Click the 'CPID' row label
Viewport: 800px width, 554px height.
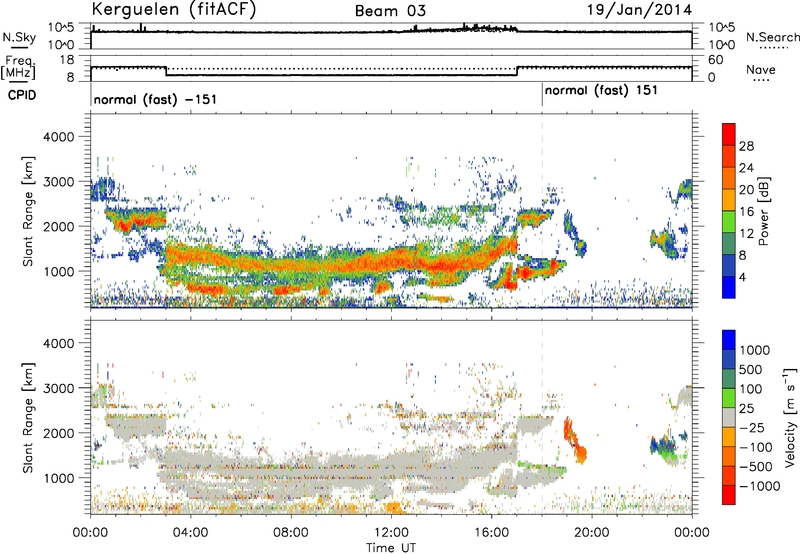[22, 95]
